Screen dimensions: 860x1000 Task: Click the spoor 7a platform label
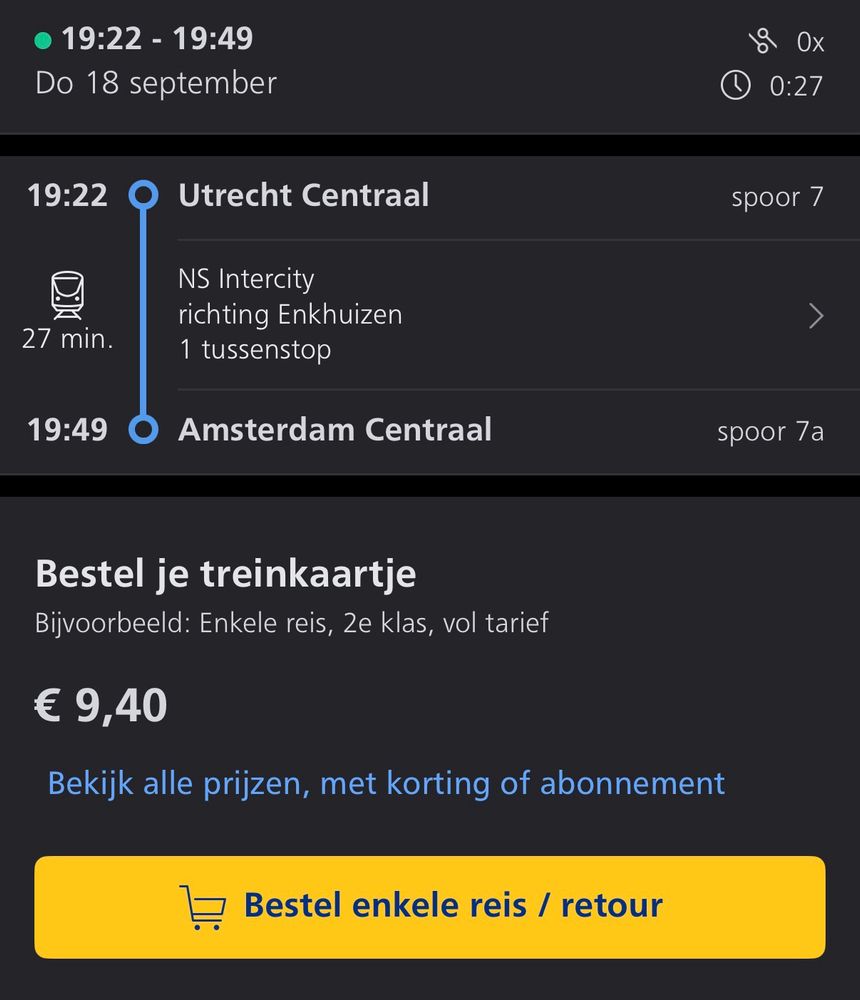771,432
